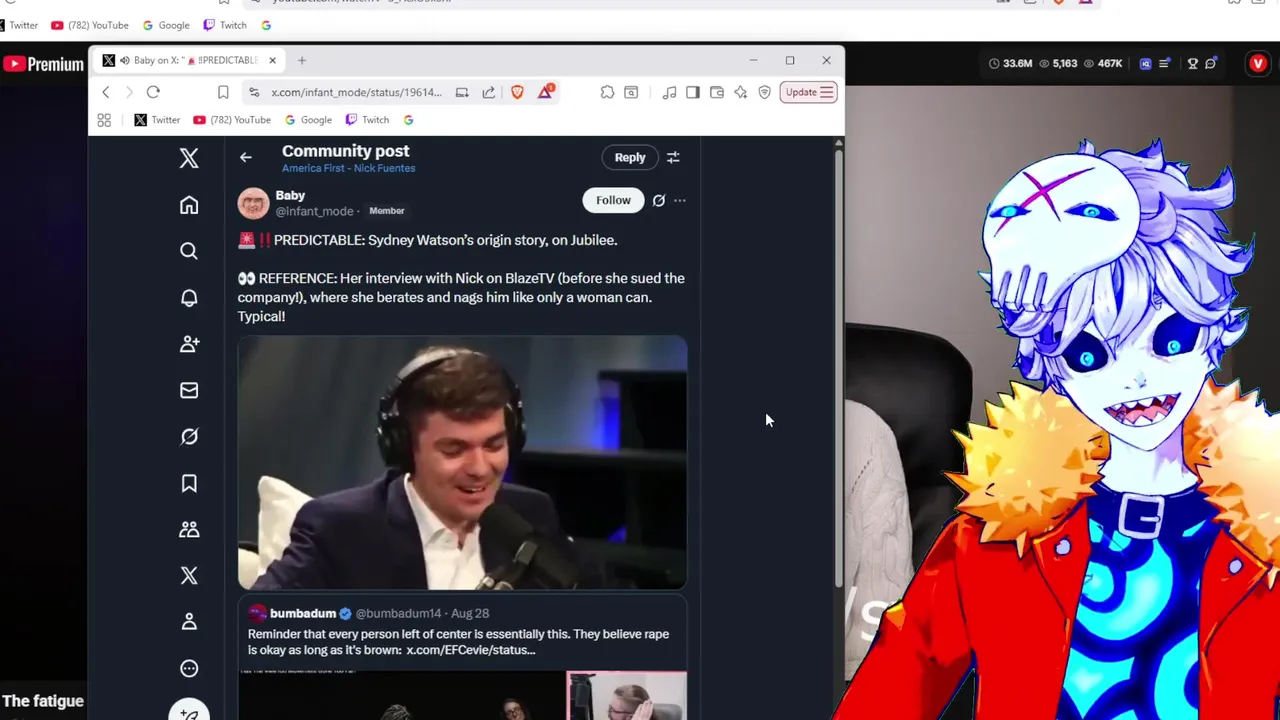Open Brave Shields lion icon
This screenshot has width=1280, height=720.
tap(517, 92)
